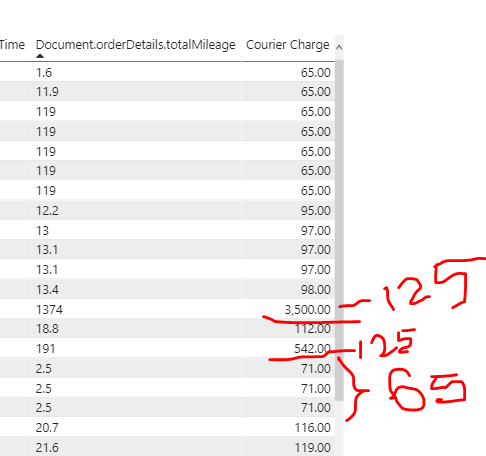Click the scroll-up arrow of the table
The height and width of the screenshot is (456, 486).
point(339,47)
